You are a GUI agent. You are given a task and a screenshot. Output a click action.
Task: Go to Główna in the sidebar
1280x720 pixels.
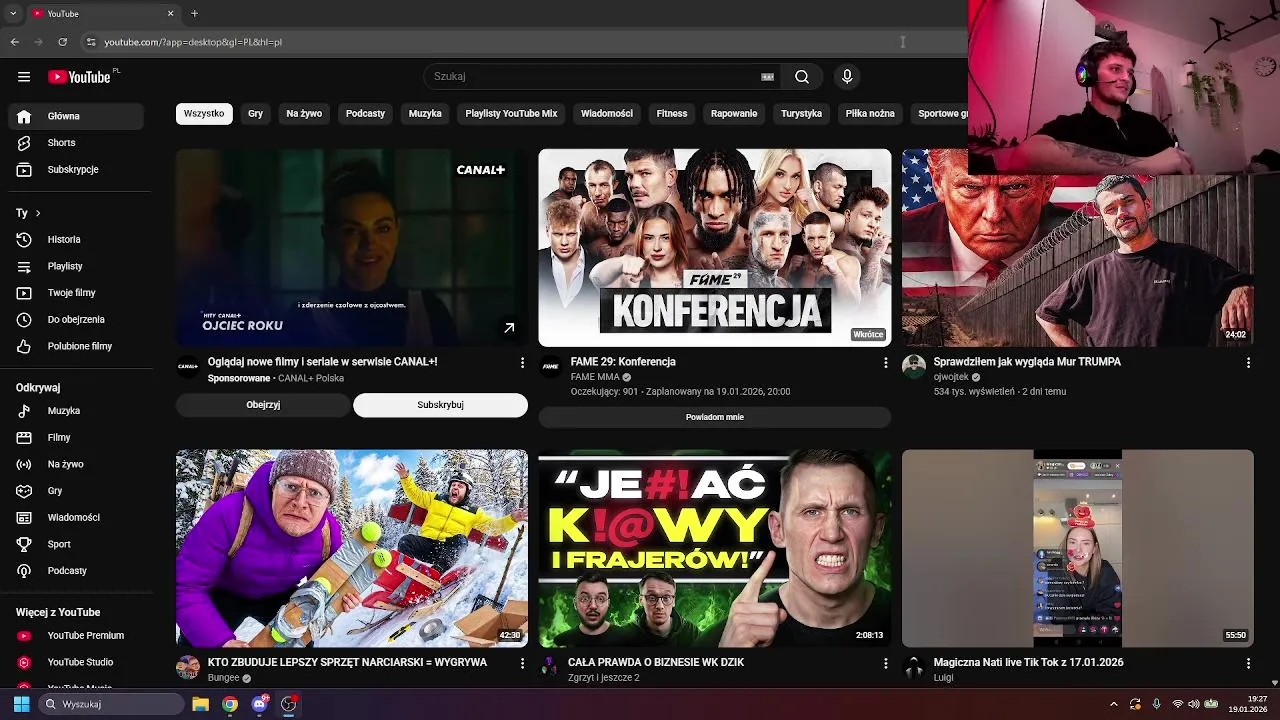point(76,116)
